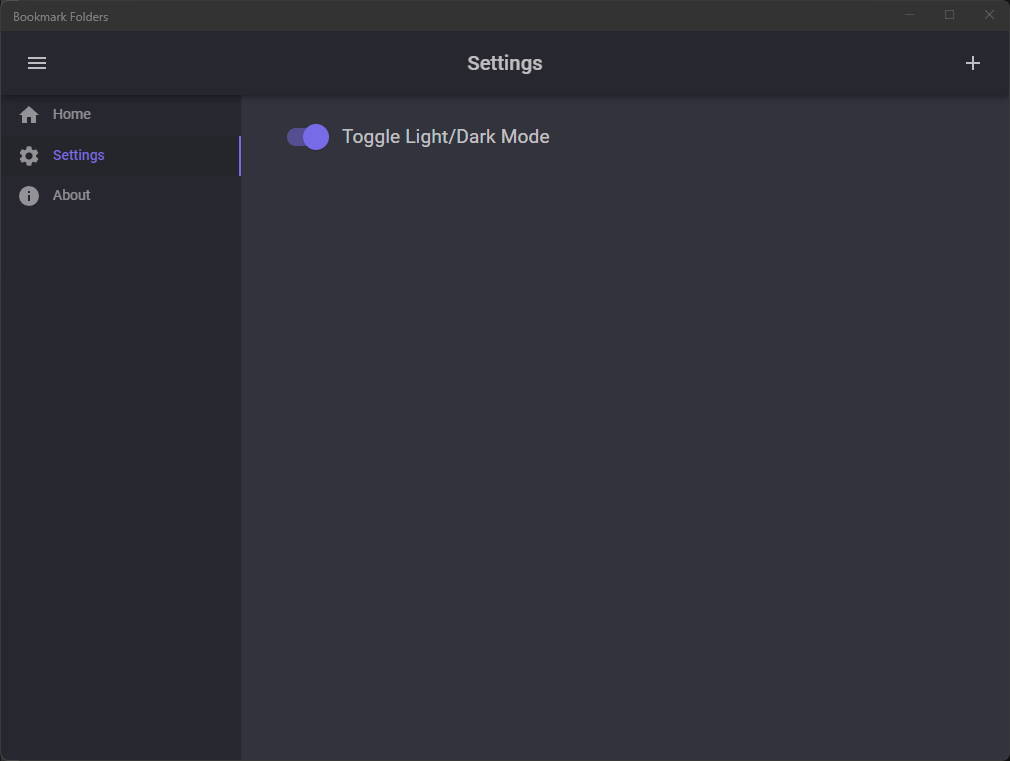The image size is (1010, 761).
Task: Maximize the Bookmark Folders window
Action: [x=949, y=15]
